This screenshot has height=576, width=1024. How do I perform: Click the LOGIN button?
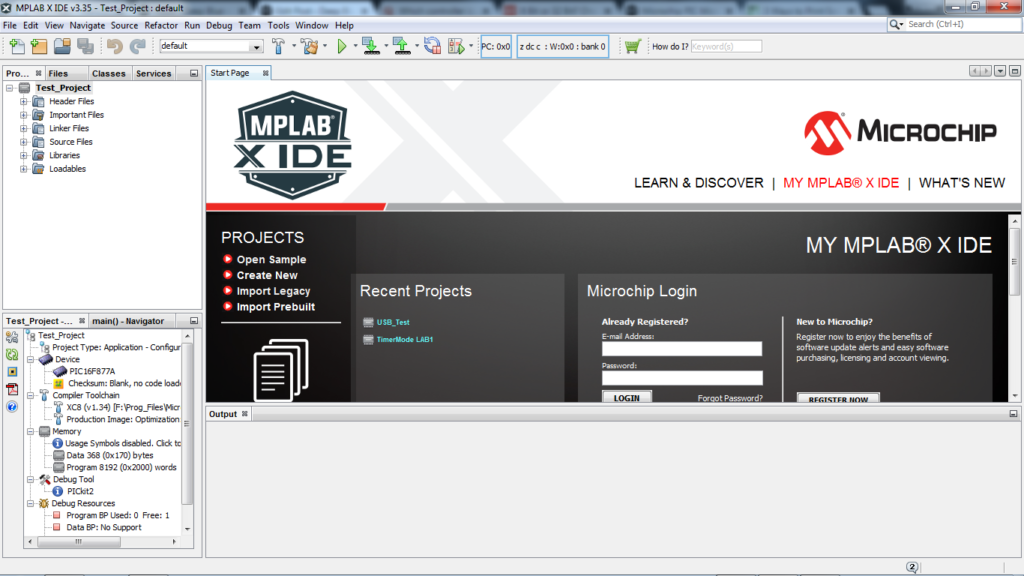626,398
